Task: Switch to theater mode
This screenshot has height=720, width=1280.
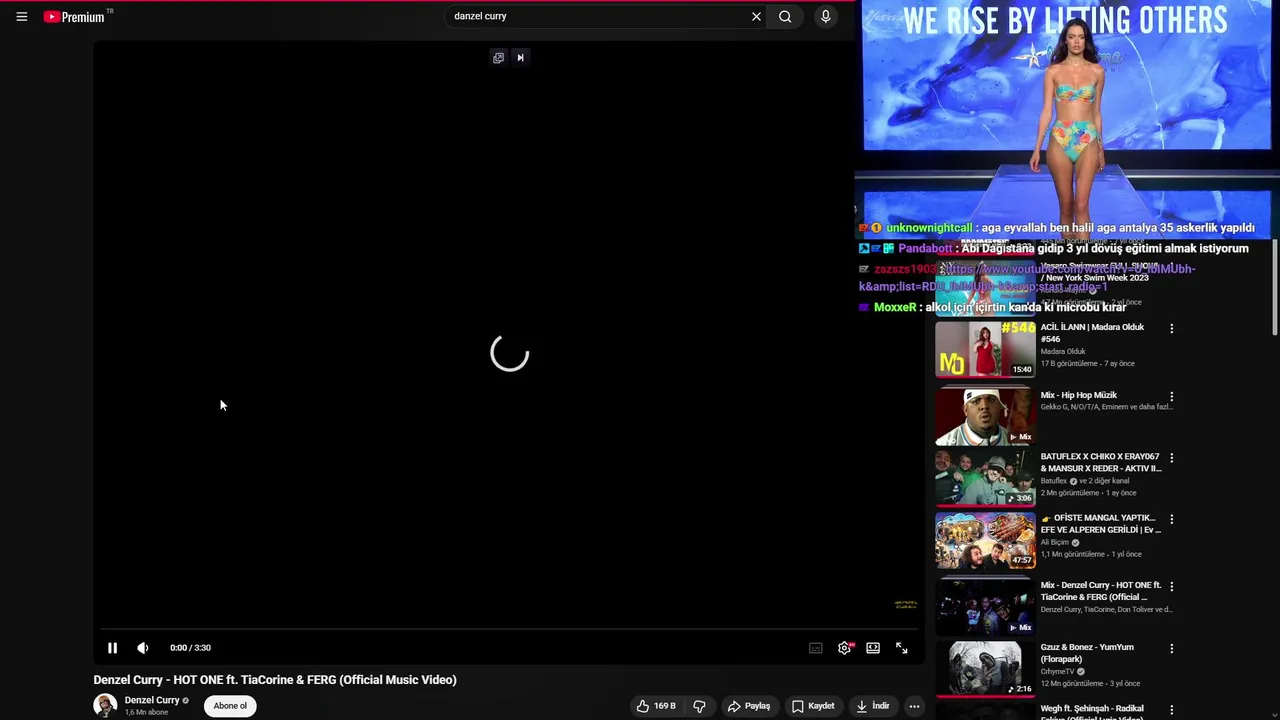Action: [873, 648]
